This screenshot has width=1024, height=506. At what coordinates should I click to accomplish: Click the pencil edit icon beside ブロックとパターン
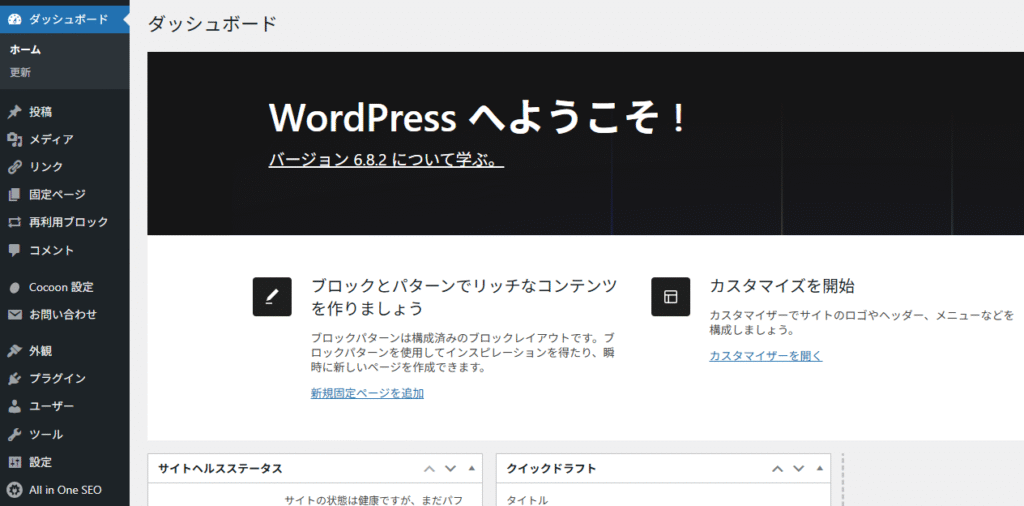(x=272, y=297)
